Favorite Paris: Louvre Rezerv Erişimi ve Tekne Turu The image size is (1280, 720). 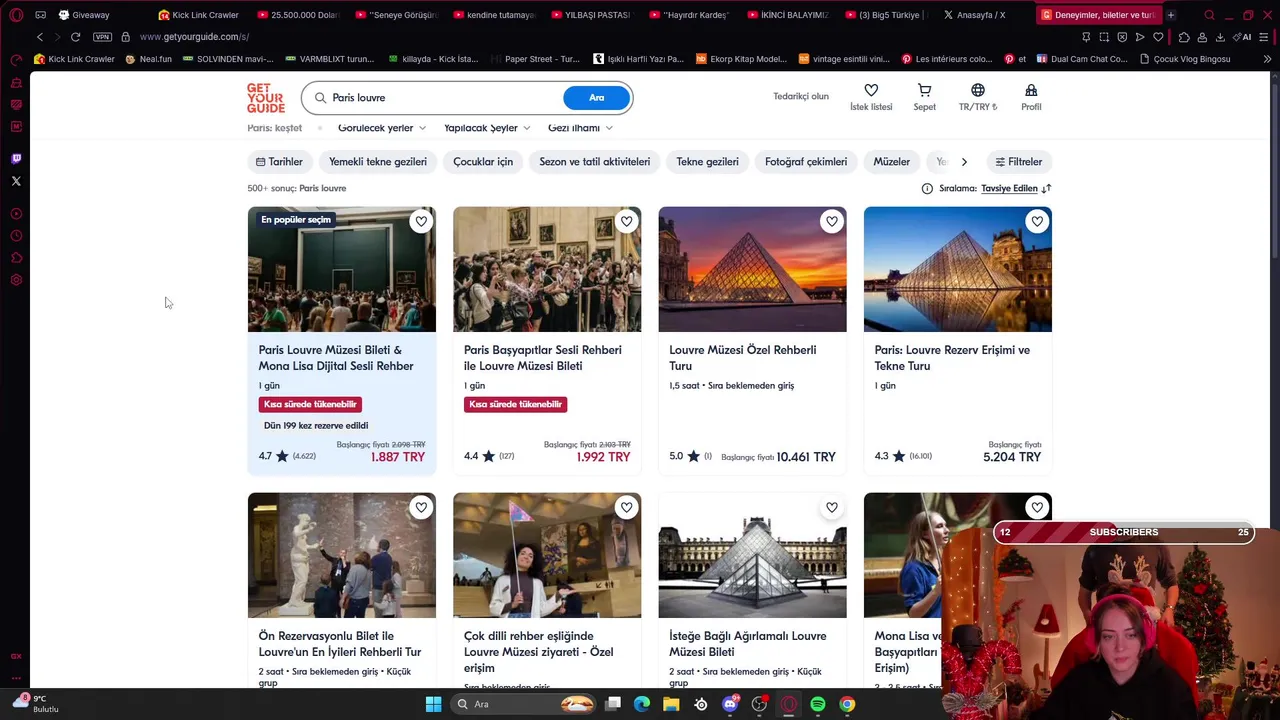[1037, 222]
